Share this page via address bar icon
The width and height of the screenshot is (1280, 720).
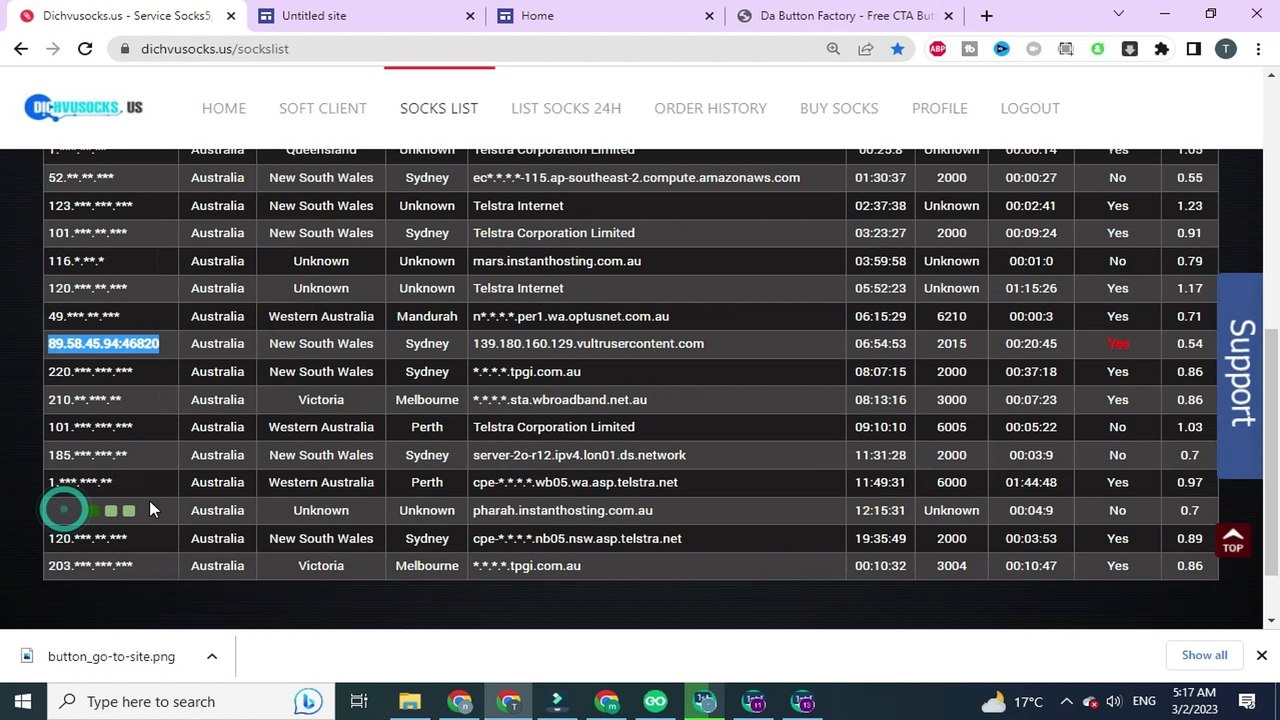point(865,49)
